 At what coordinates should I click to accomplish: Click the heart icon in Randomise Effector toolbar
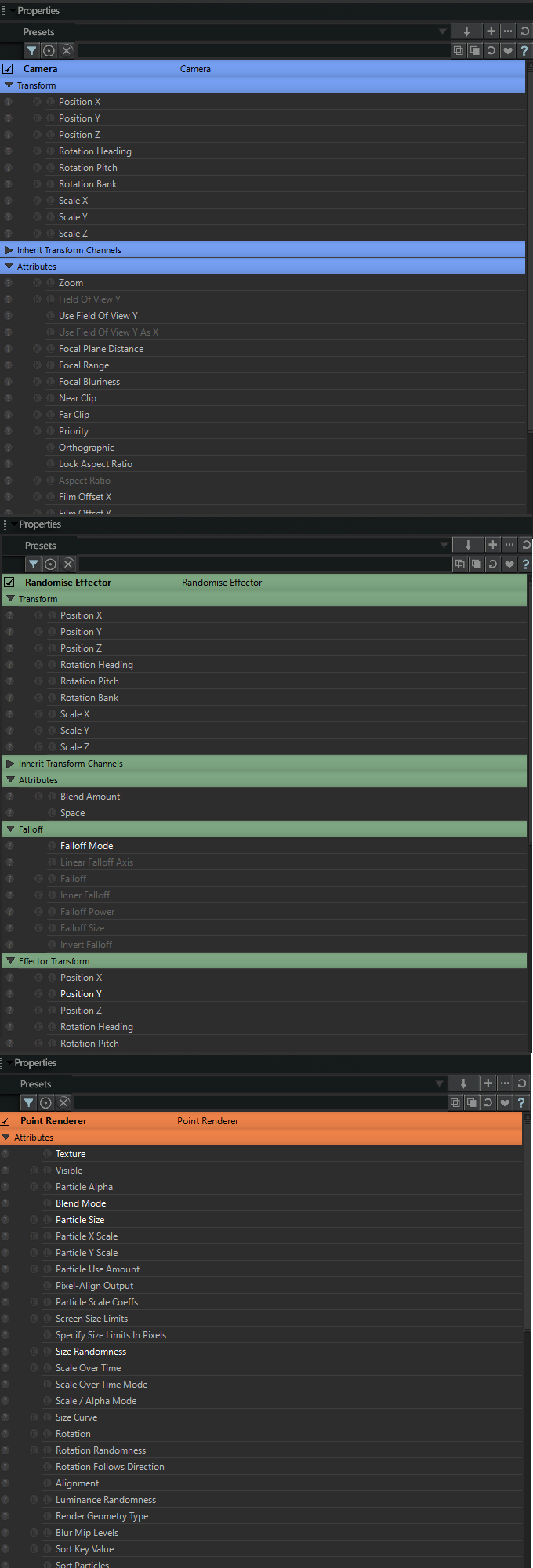click(509, 564)
